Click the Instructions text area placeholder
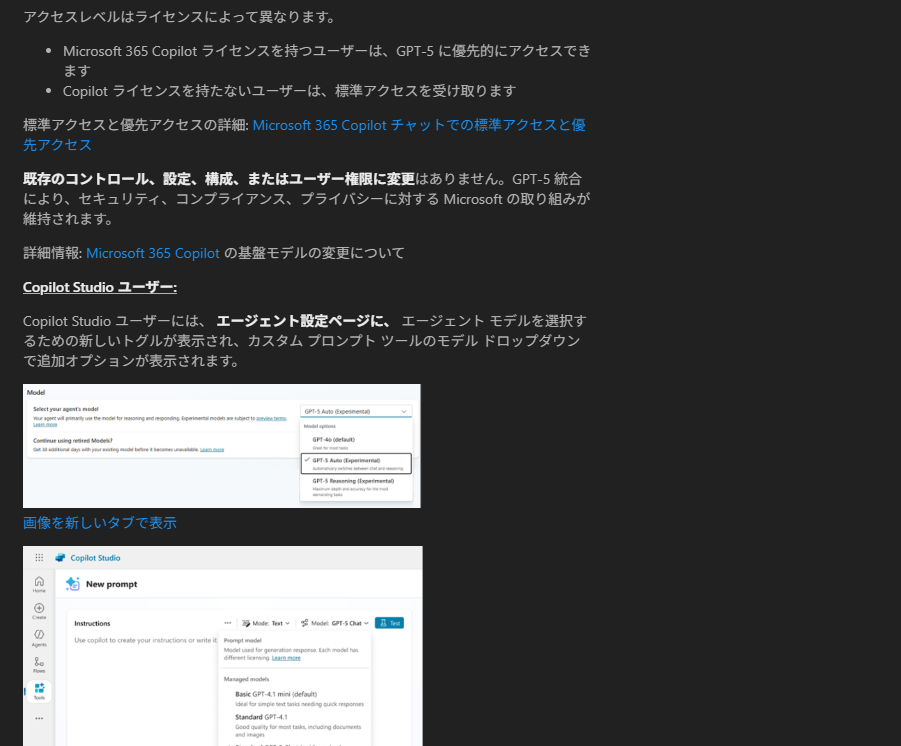The height and width of the screenshot is (746, 901). tap(145, 640)
